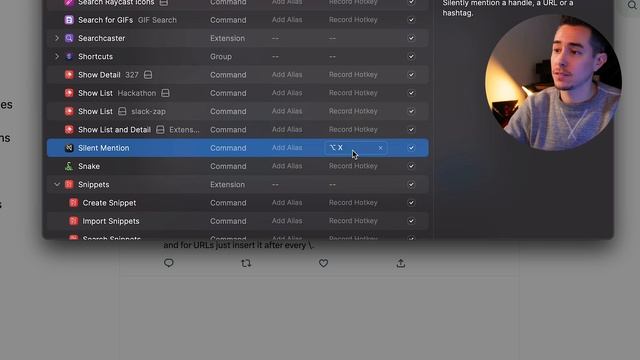Click the Search for GIFs extension icon
Image resolution: width=640 pixels, height=360 pixels.
pyautogui.click(x=69, y=20)
